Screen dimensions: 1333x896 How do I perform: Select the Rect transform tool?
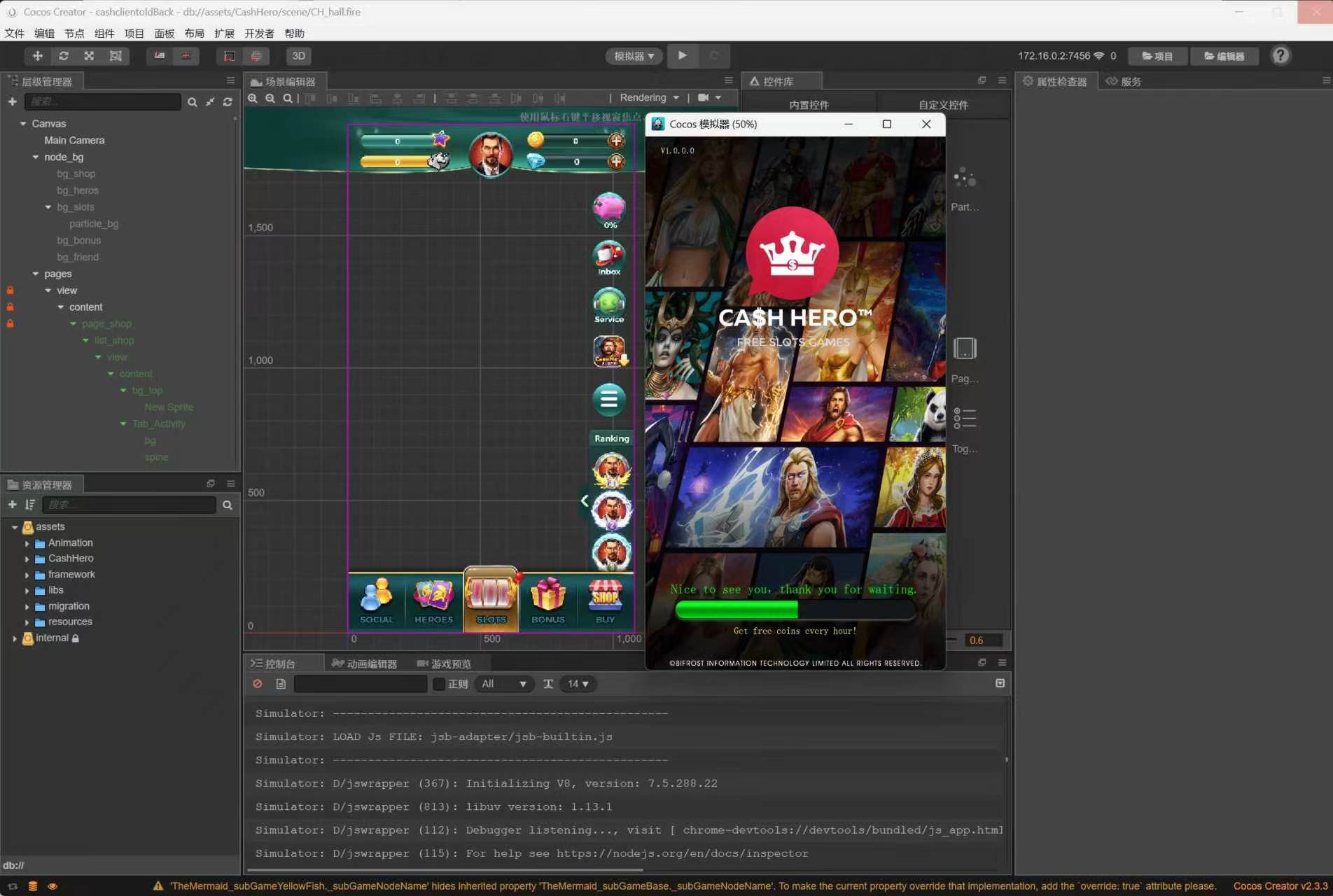[x=116, y=56]
